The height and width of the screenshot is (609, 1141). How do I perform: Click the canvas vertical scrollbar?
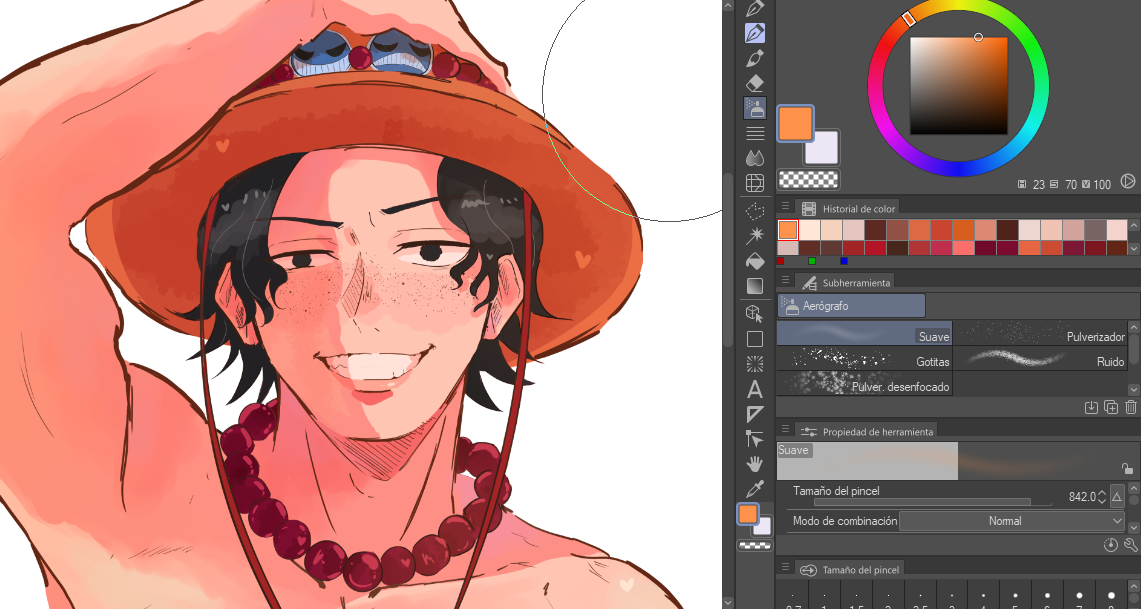tap(728, 258)
